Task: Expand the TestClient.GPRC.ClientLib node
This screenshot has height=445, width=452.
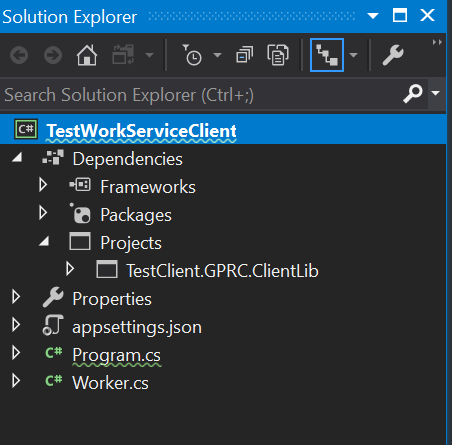Action: click(70, 269)
